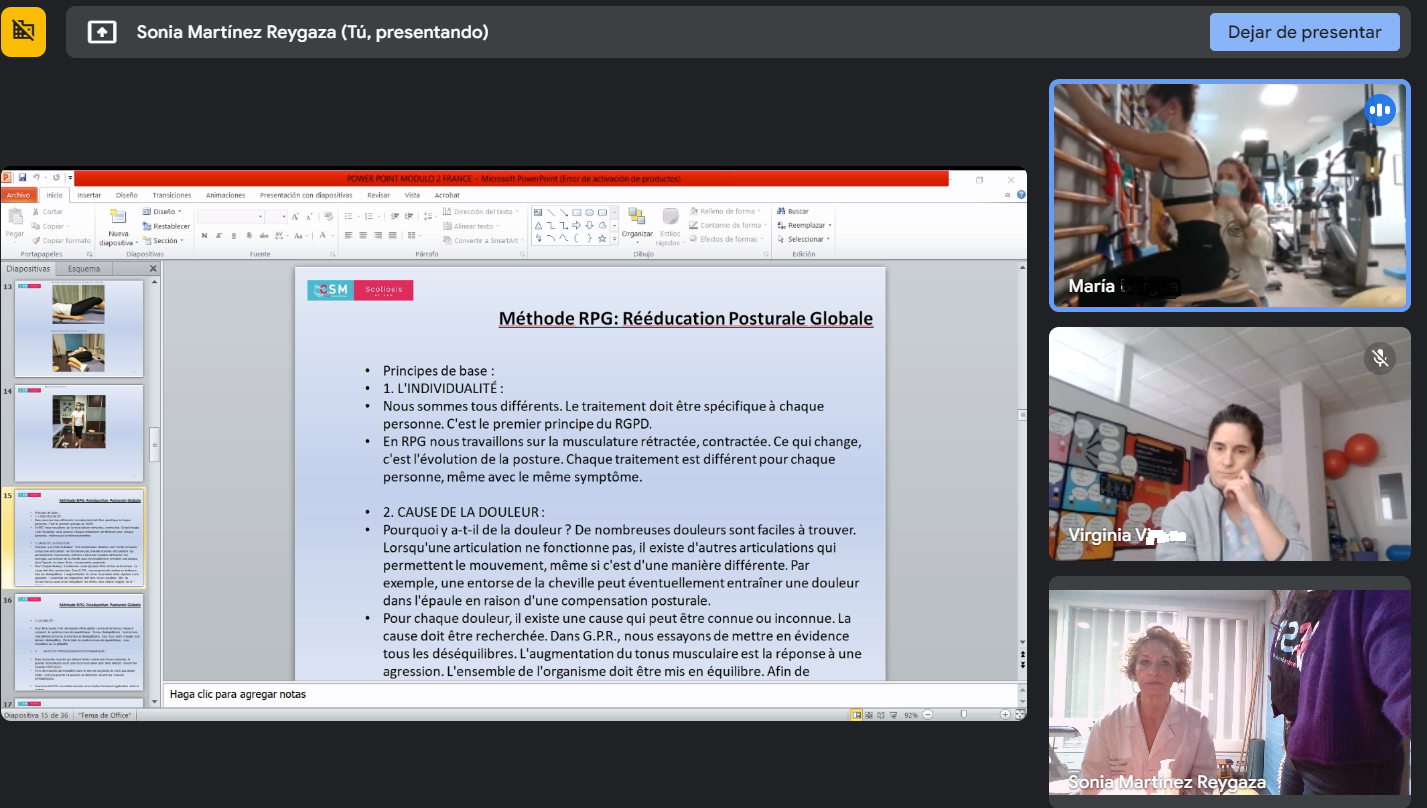The height and width of the screenshot is (808, 1427).
Task: Select slide 14 thumbnail
Action: tap(78, 432)
